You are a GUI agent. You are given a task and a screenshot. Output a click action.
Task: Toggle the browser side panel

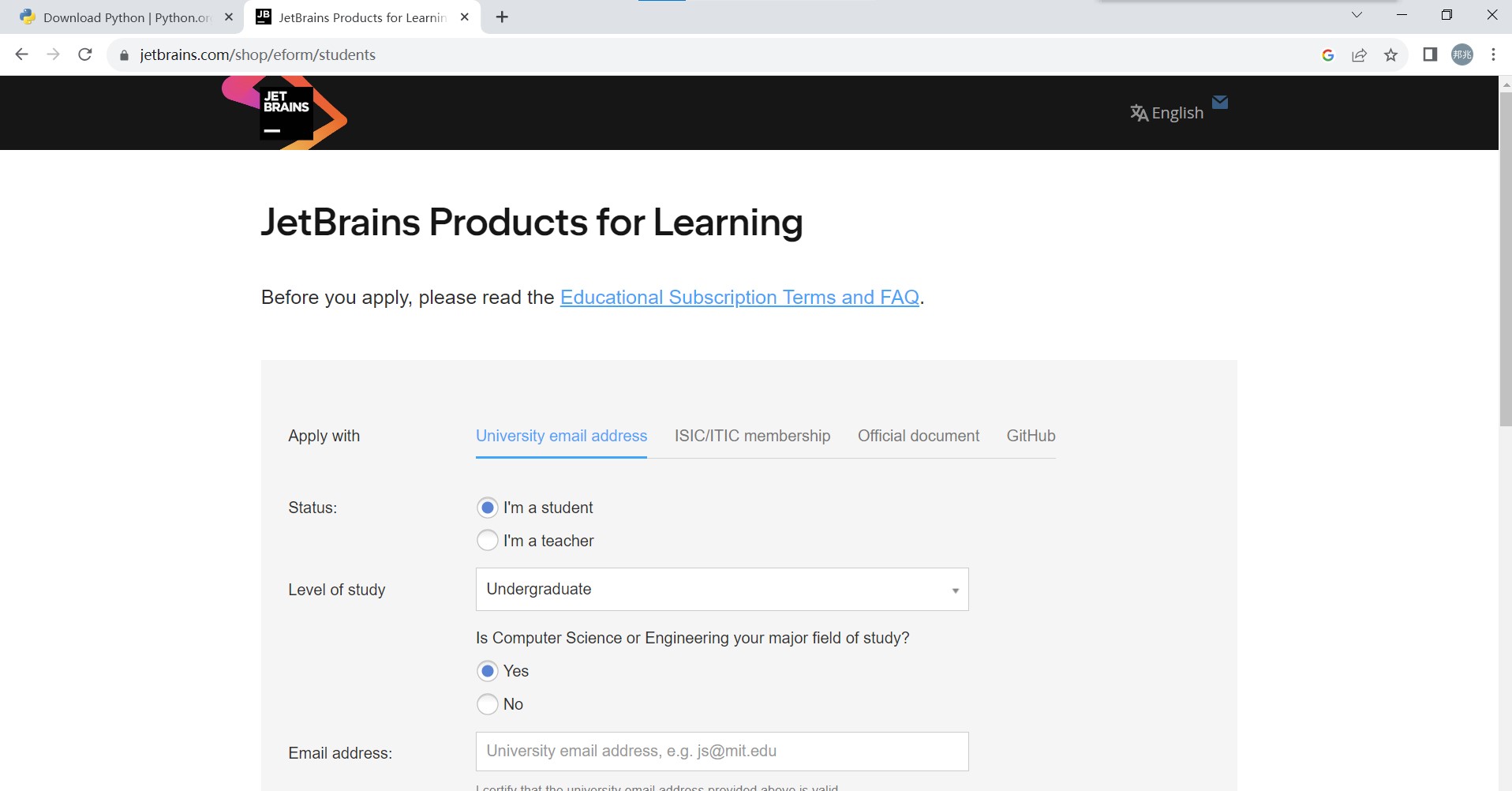1430,54
